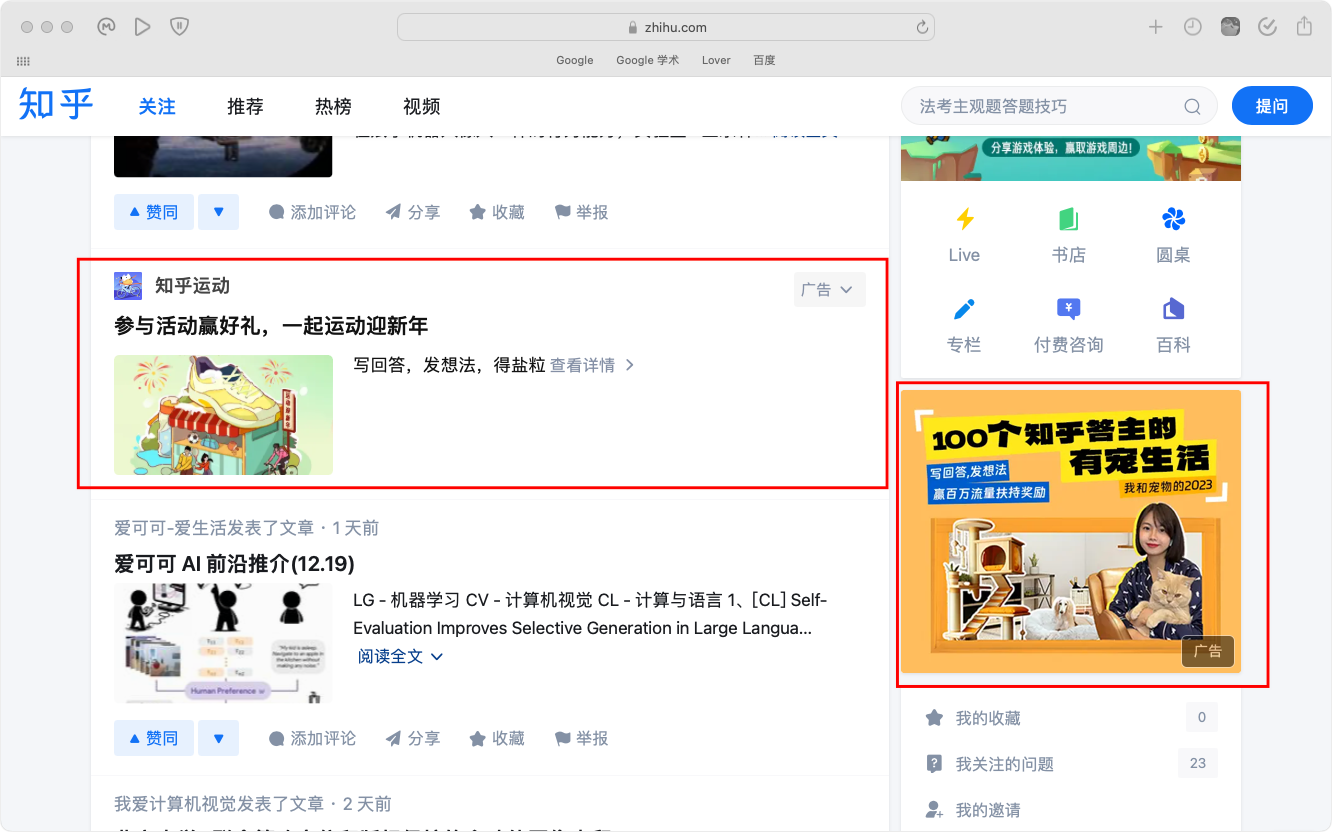The image size is (1332, 832).
Task: Open the 付费咨询 consultation icon
Action: click(1068, 309)
